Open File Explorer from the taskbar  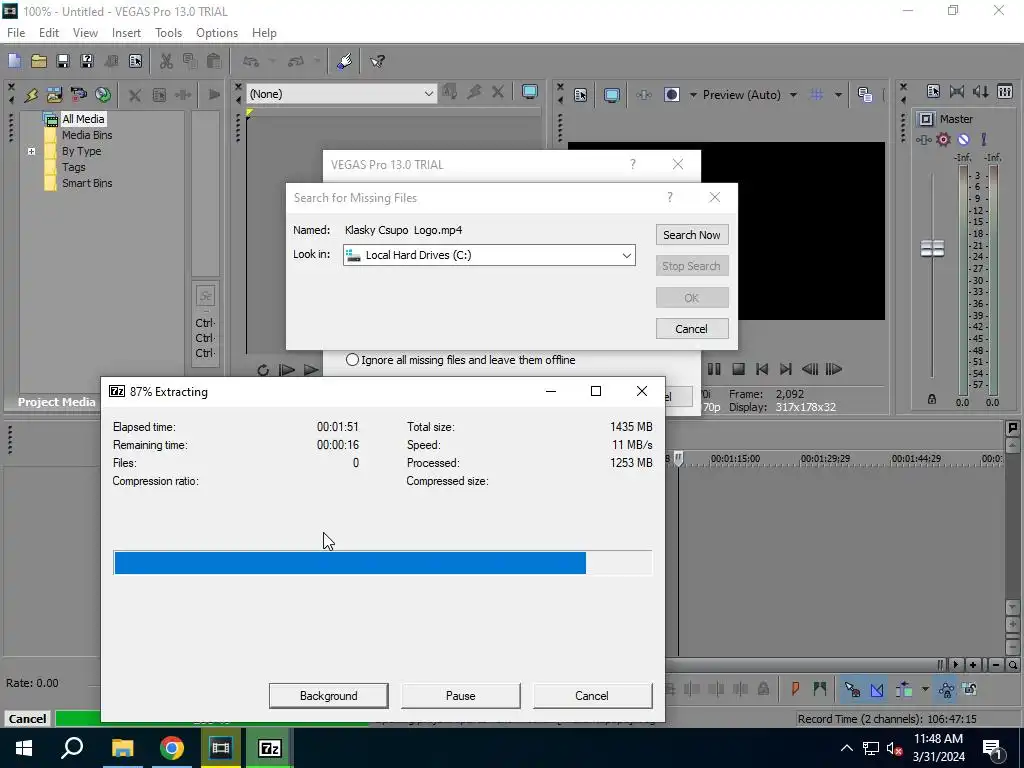[x=122, y=748]
